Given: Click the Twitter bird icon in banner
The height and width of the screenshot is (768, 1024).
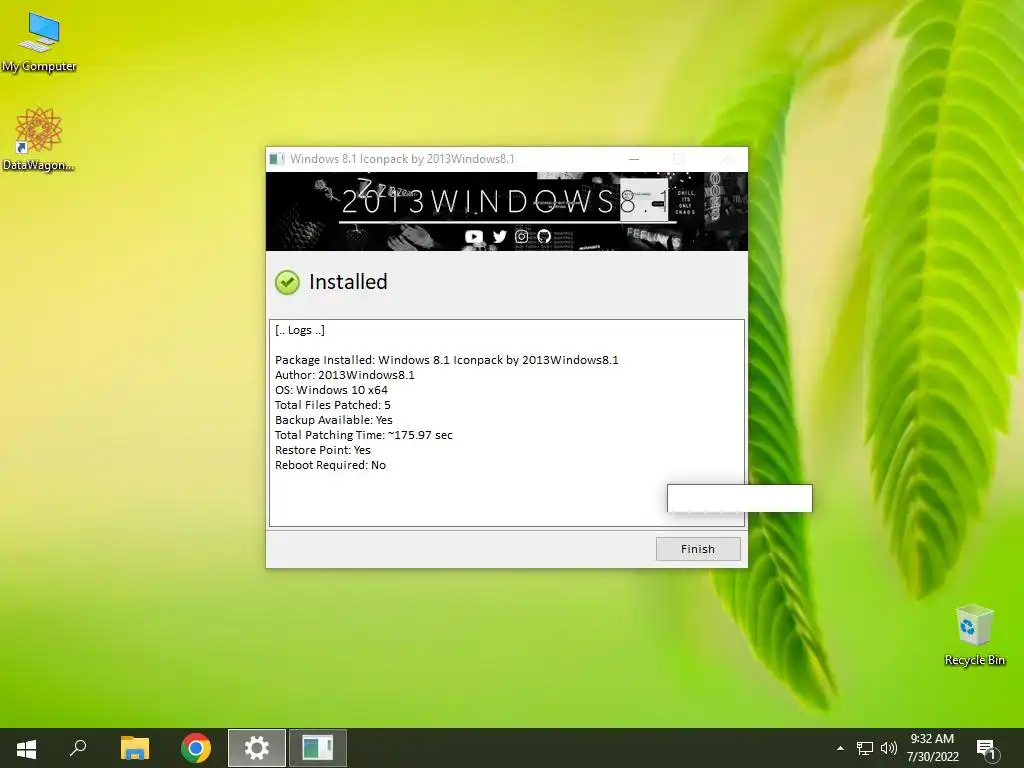Looking at the screenshot, I should 500,236.
